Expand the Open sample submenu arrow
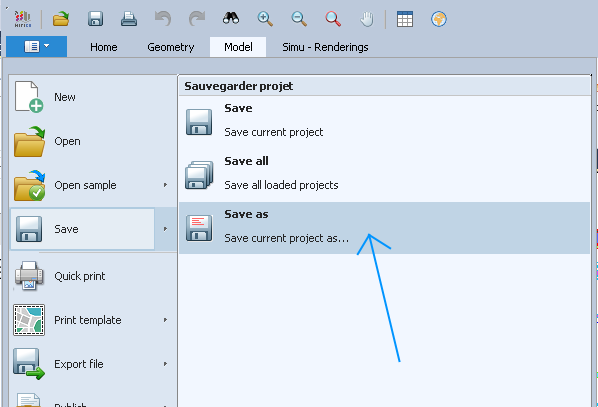This screenshot has width=598, height=407. pyautogui.click(x=165, y=185)
